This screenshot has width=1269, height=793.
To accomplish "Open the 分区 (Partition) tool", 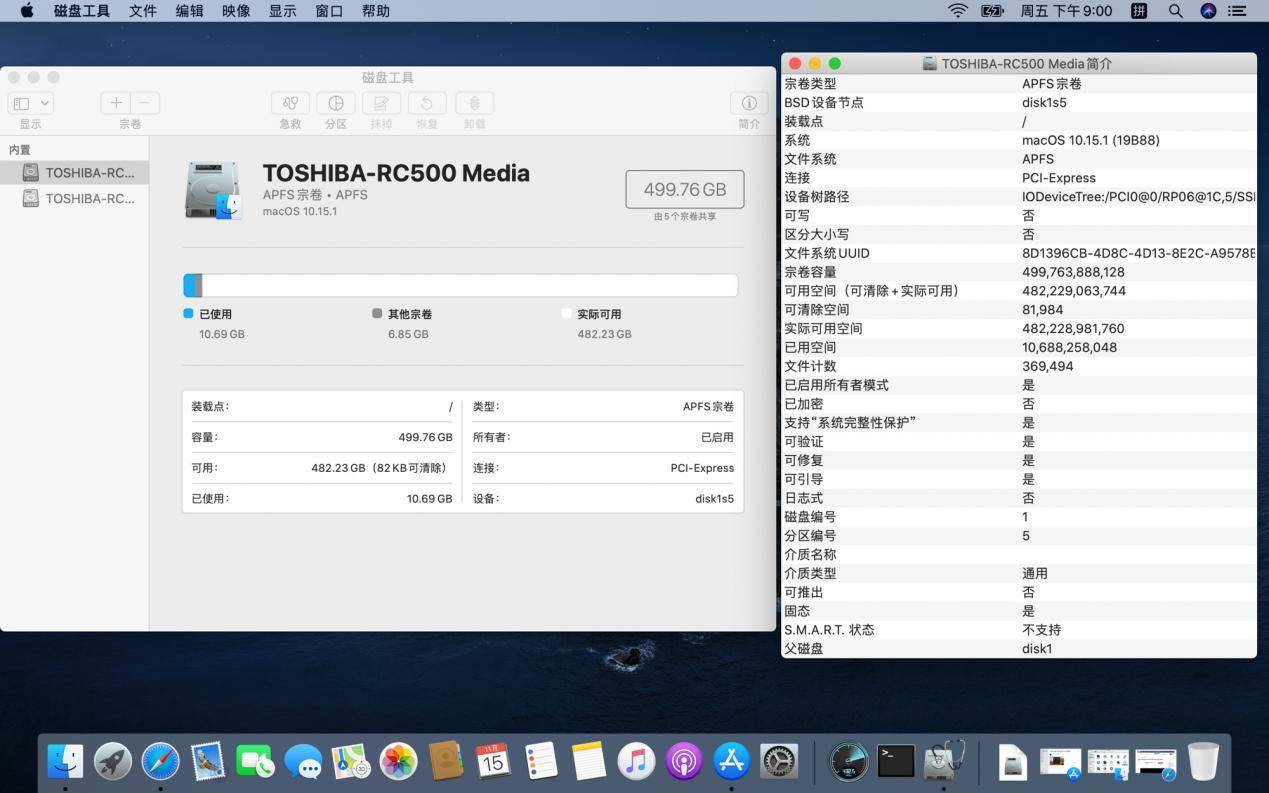I will (335, 103).
